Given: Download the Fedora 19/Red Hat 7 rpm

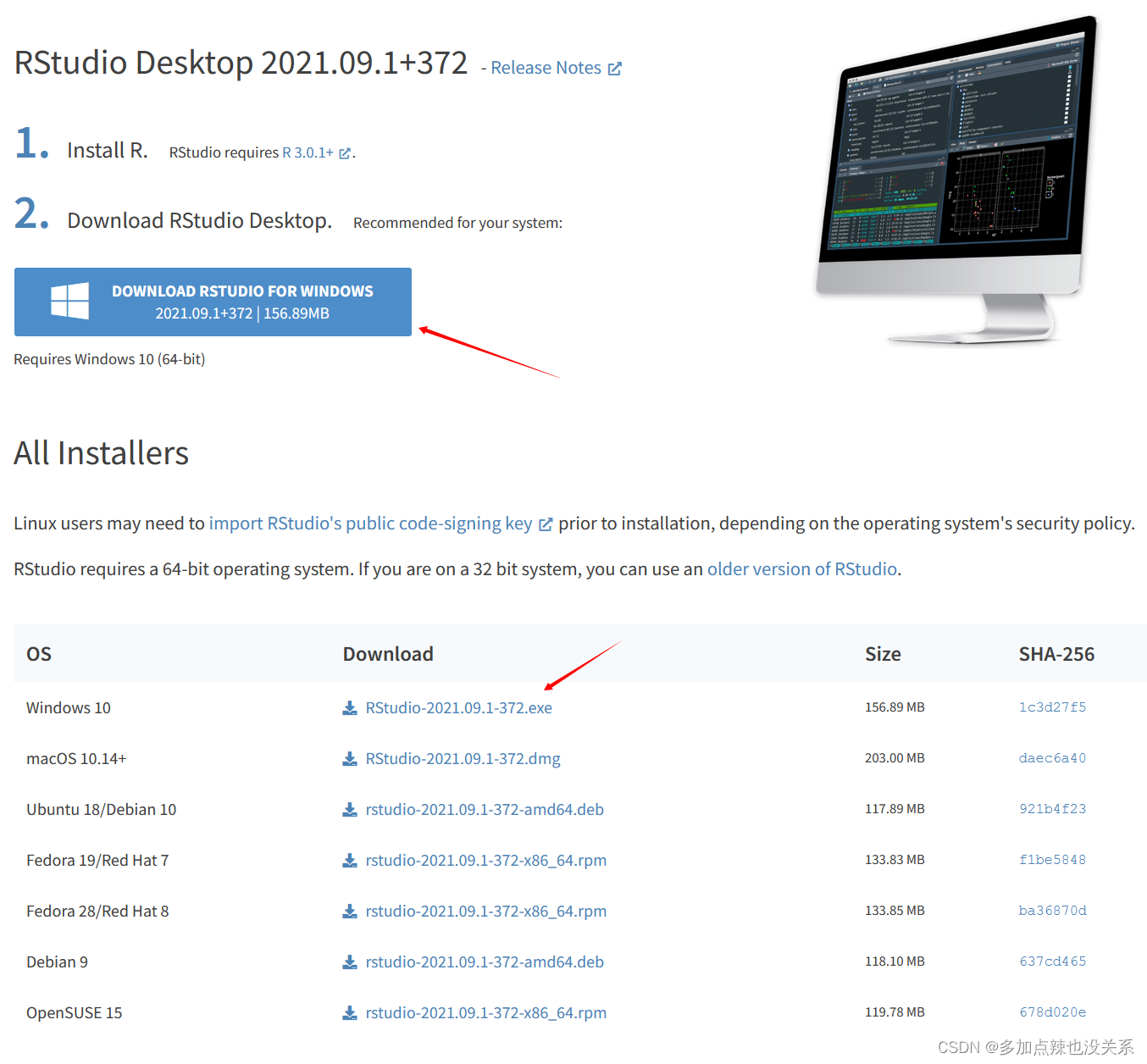Looking at the screenshot, I should click(485, 861).
